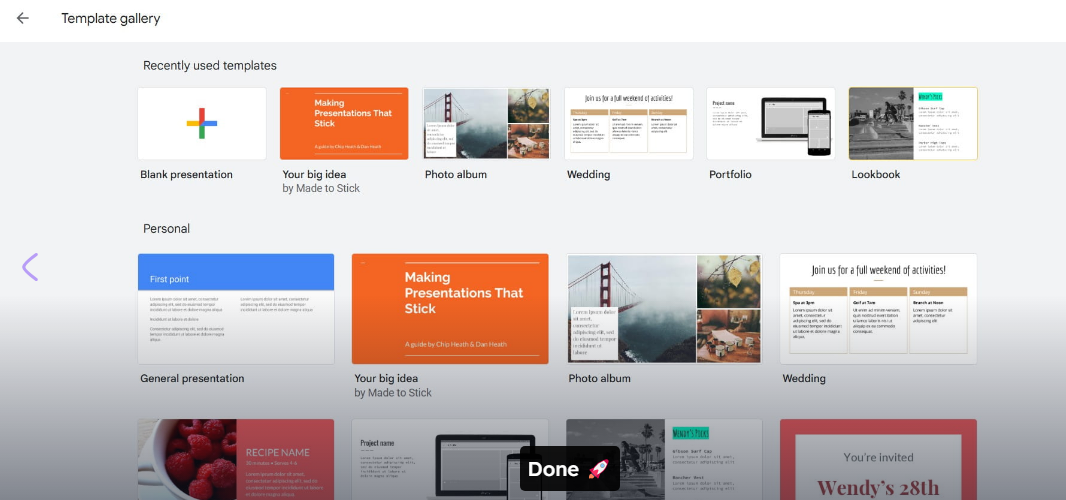1066x500 pixels.
Task: Click the Done rocket button
Action: (570, 469)
